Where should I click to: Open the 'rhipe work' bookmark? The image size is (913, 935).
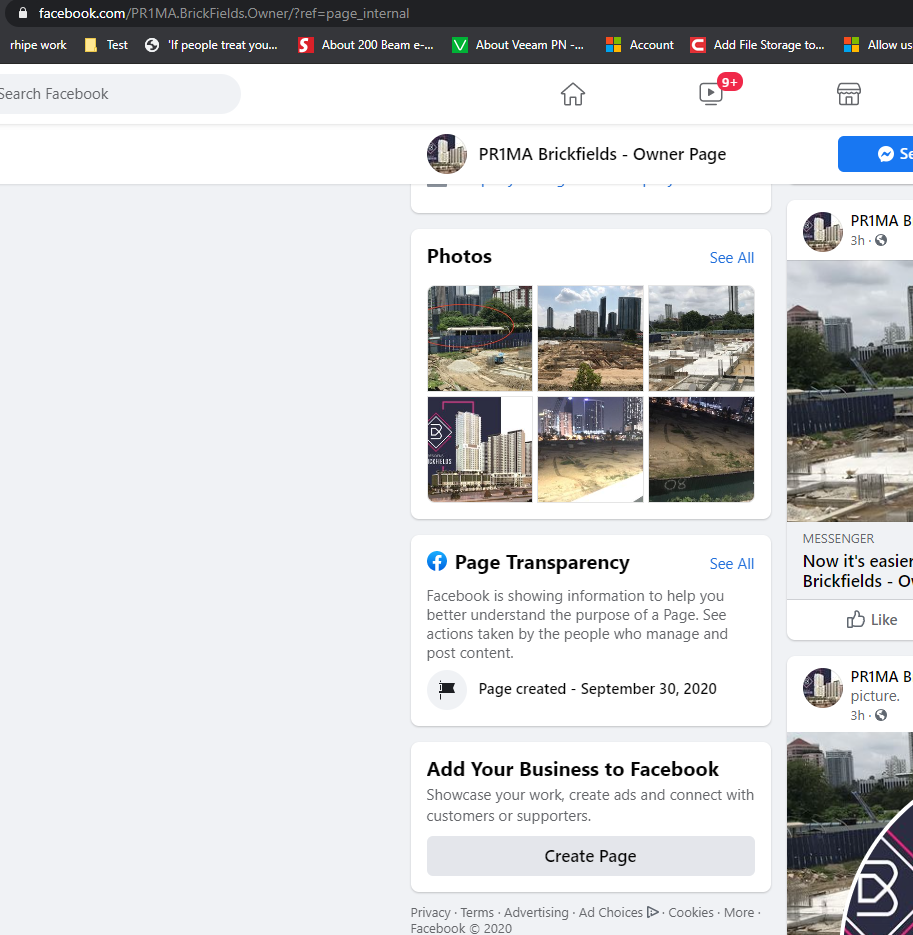click(x=38, y=45)
